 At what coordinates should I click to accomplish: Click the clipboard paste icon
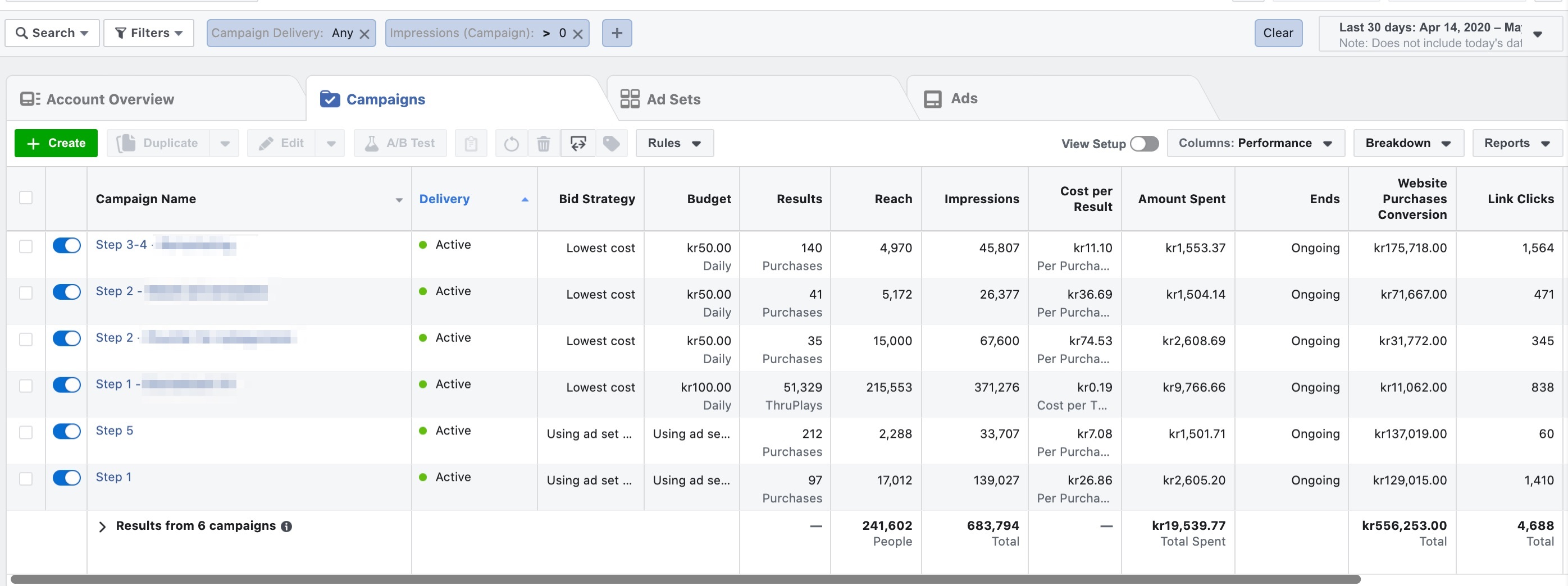[471, 144]
